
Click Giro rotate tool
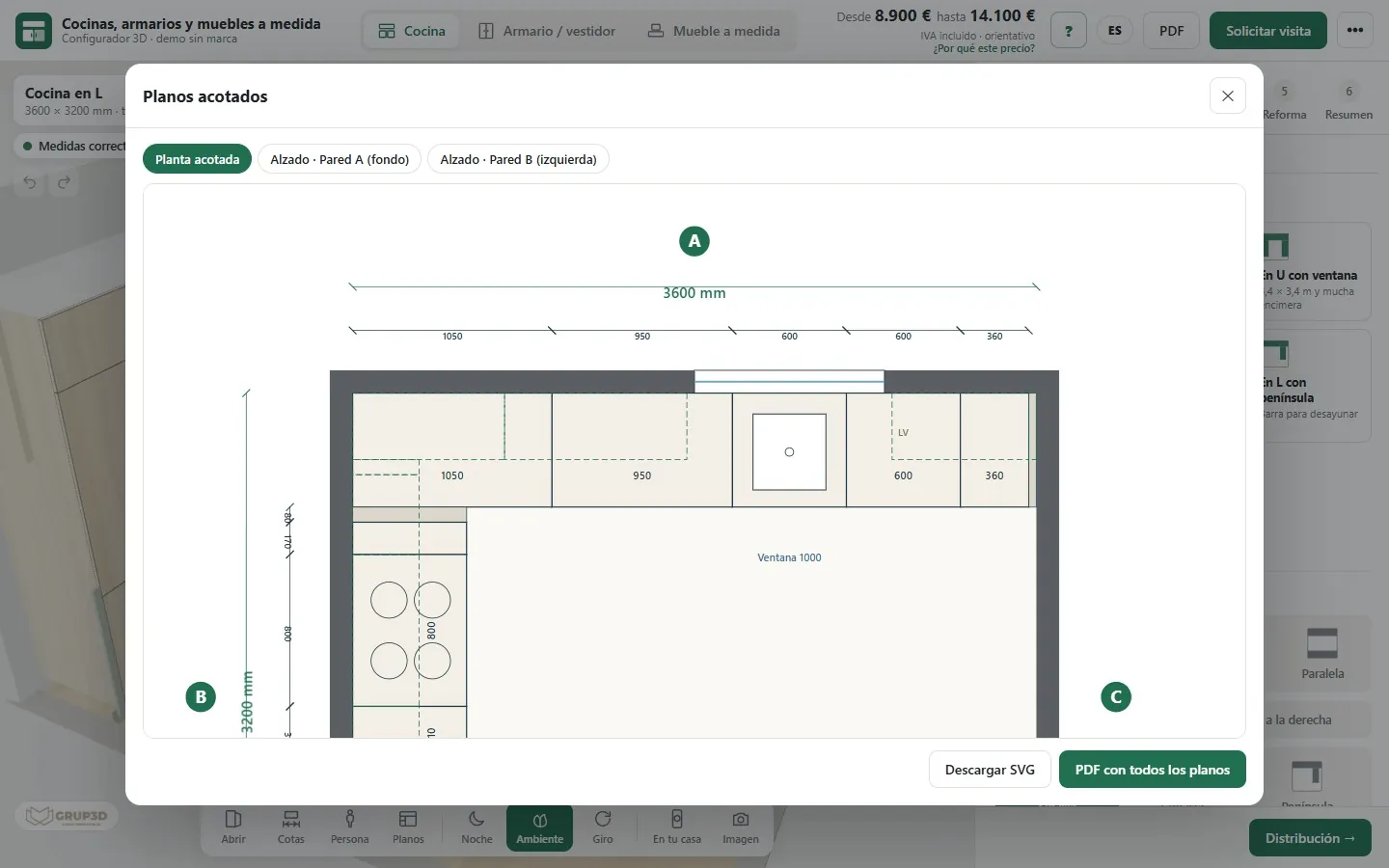click(x=603, y=827)
